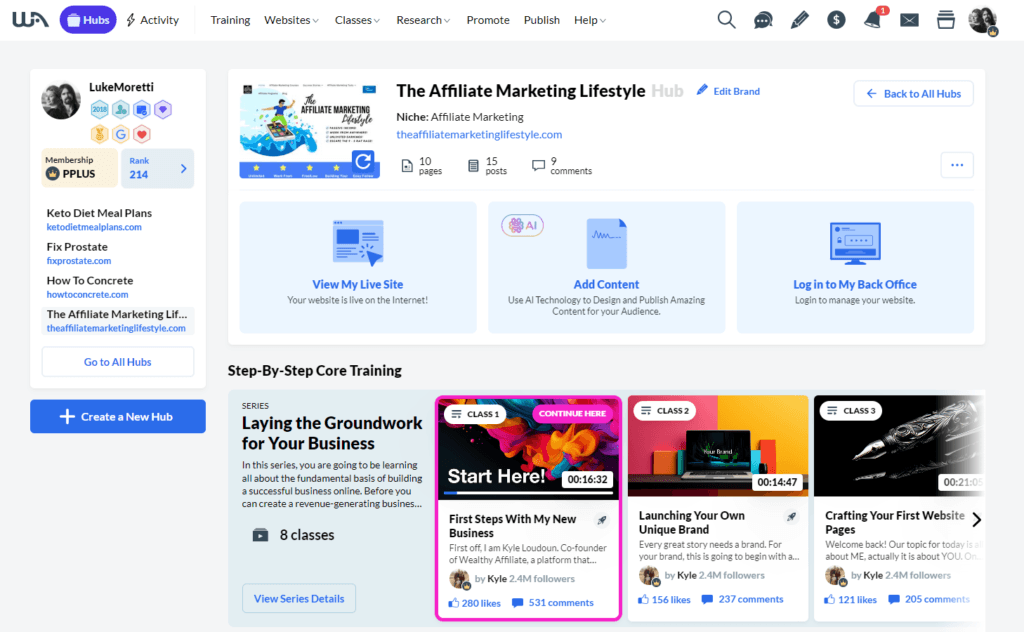Screen dimensions: 1024x632
Task: Open the Training menu
Action: click(x=230, y=20)
